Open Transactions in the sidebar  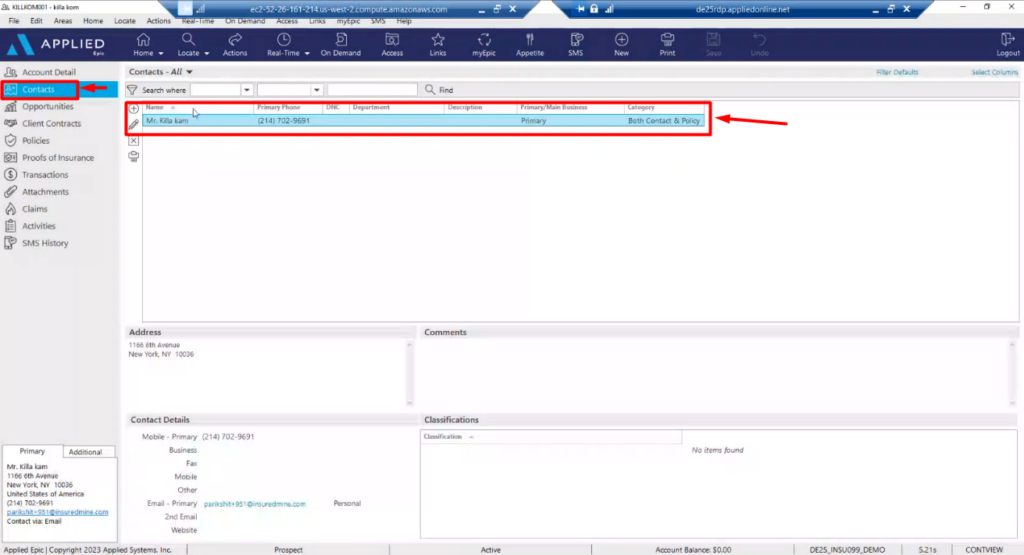[44, 174]
